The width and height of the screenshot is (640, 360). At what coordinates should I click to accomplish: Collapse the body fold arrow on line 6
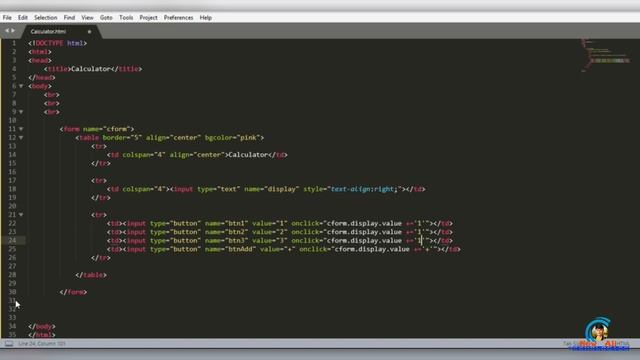tap(21, 86)
